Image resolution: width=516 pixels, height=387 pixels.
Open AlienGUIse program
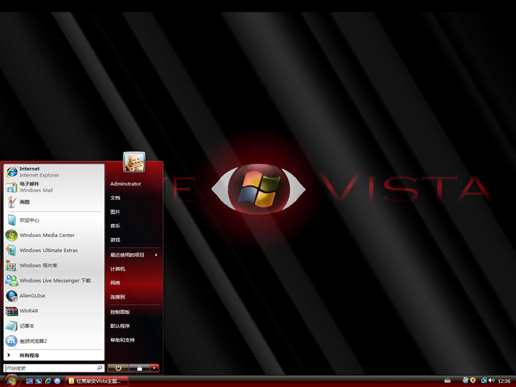point(54,296)
